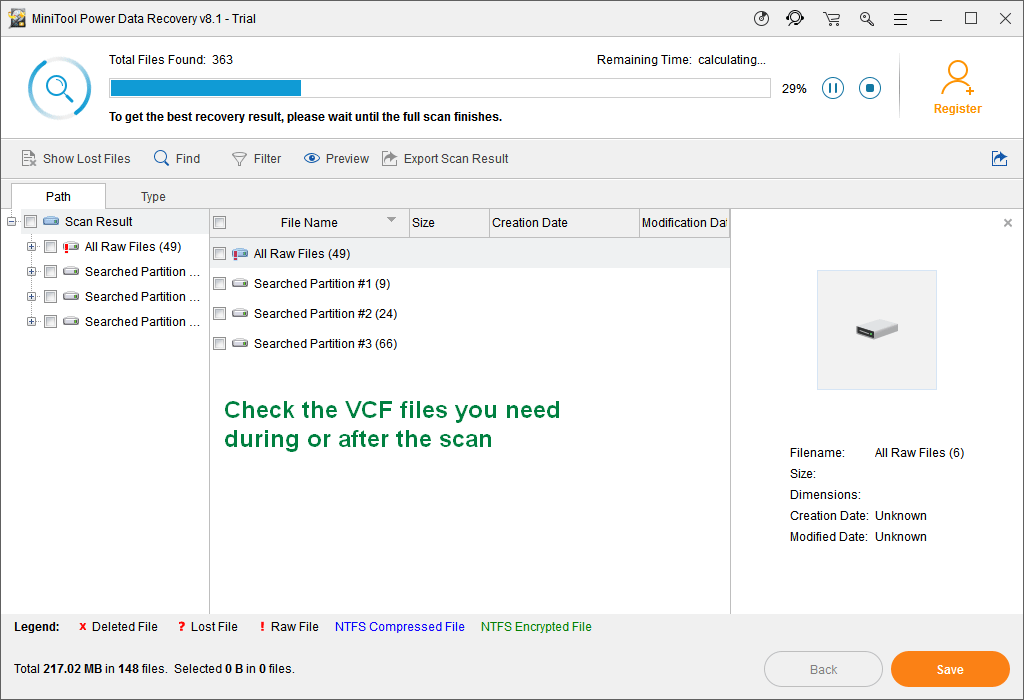Check Searched Partition #1 (9) checkbox

[219, 283]
